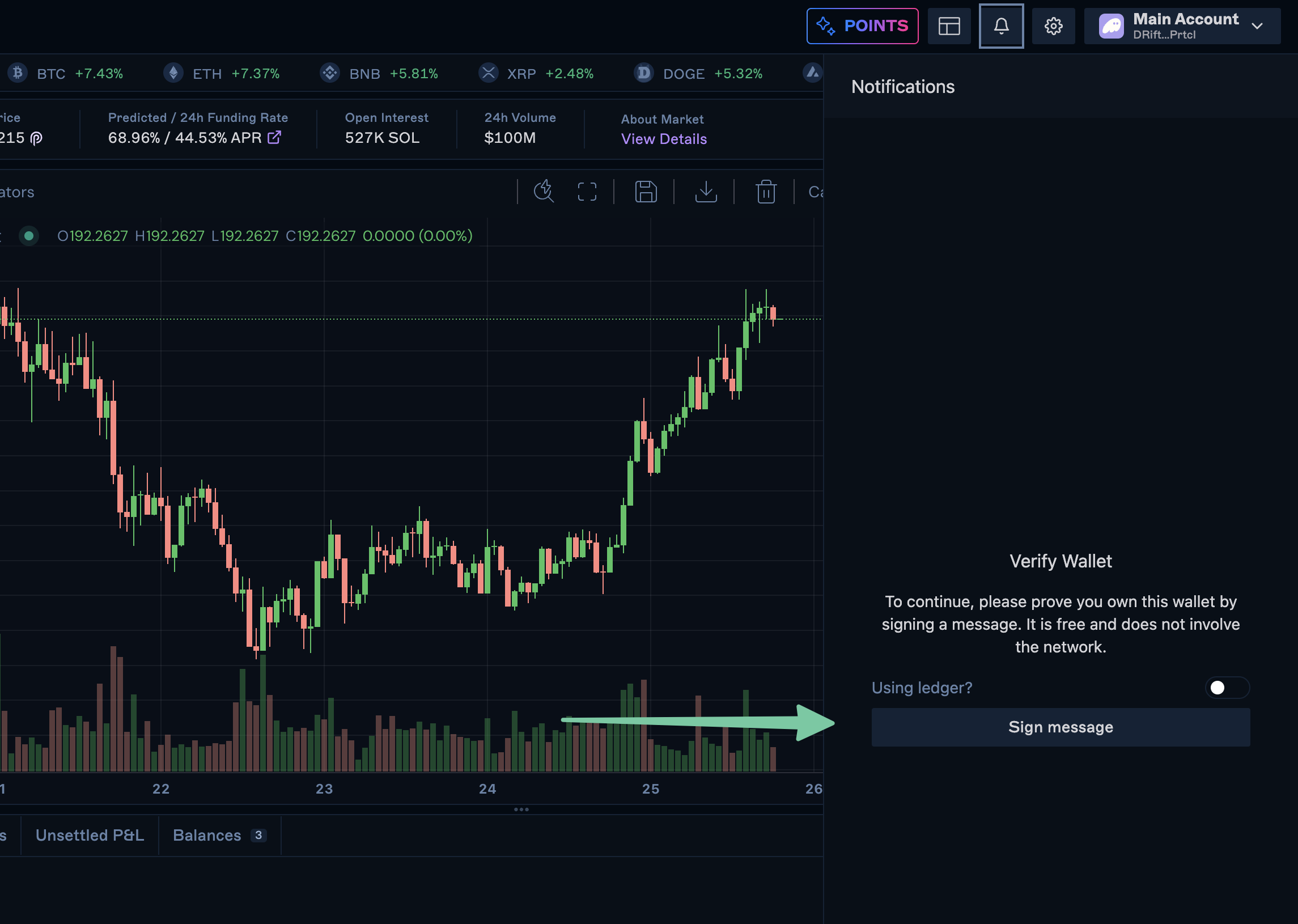This screenshot has width=1298, height=924.
Task: Select the BTC ticker in the market bar
Action: click(x=51, y=73)
